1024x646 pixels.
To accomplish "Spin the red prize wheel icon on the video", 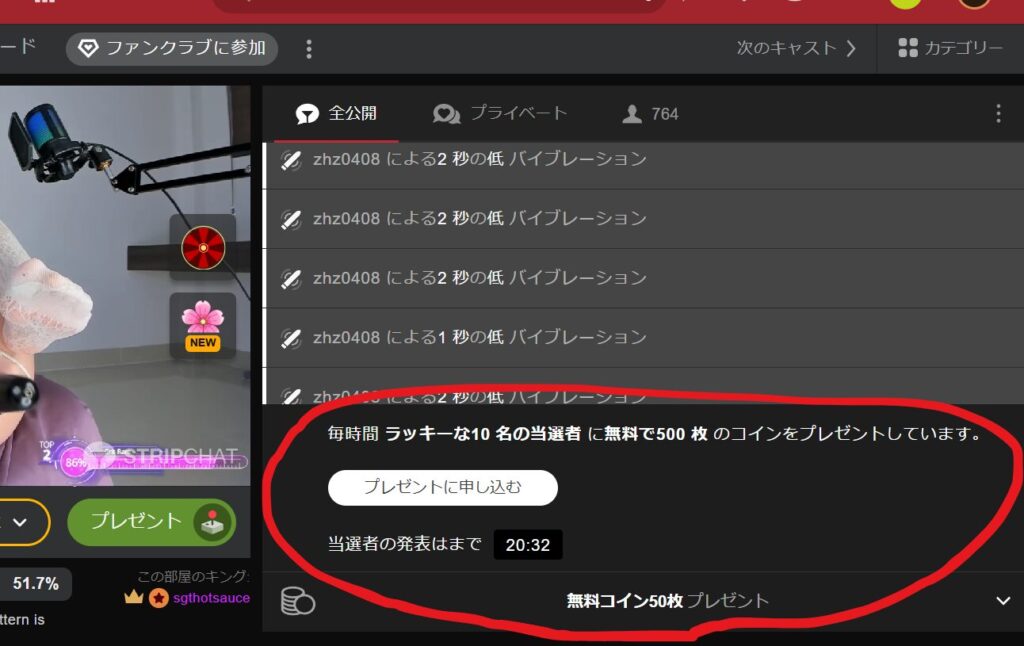I will 203,246.
